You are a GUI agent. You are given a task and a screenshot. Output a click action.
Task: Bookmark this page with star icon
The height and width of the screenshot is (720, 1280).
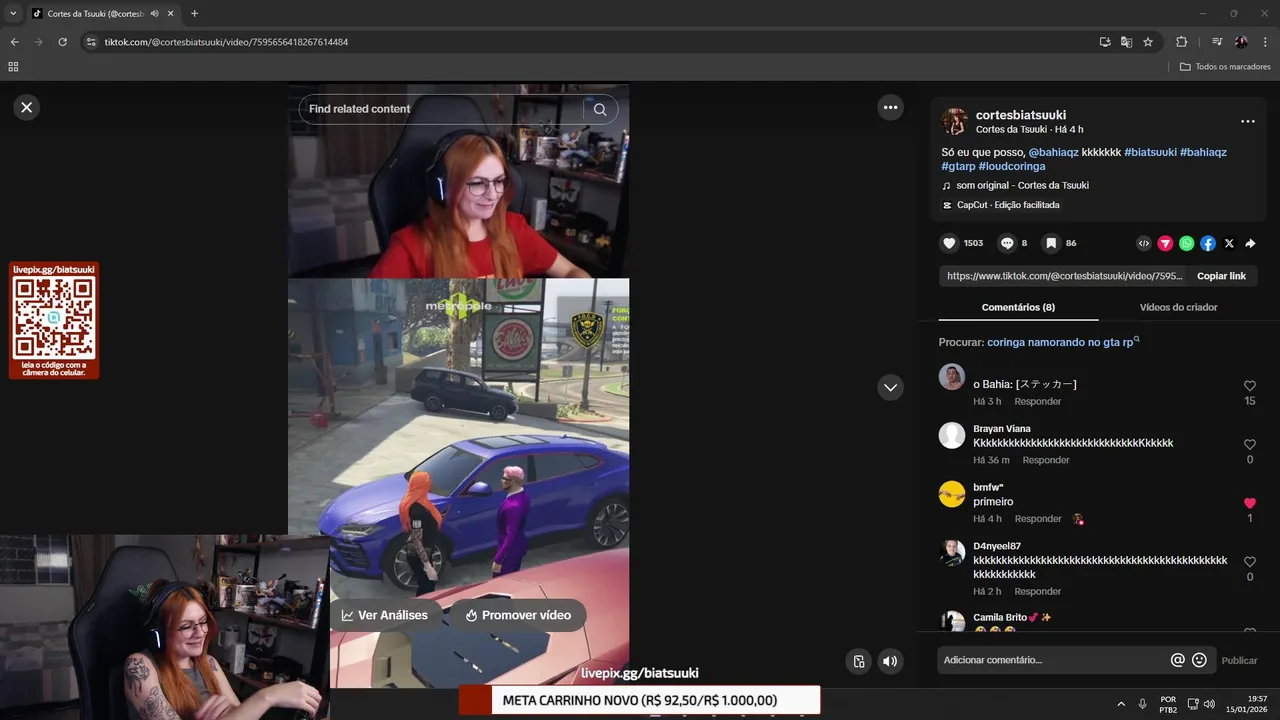1148,42
